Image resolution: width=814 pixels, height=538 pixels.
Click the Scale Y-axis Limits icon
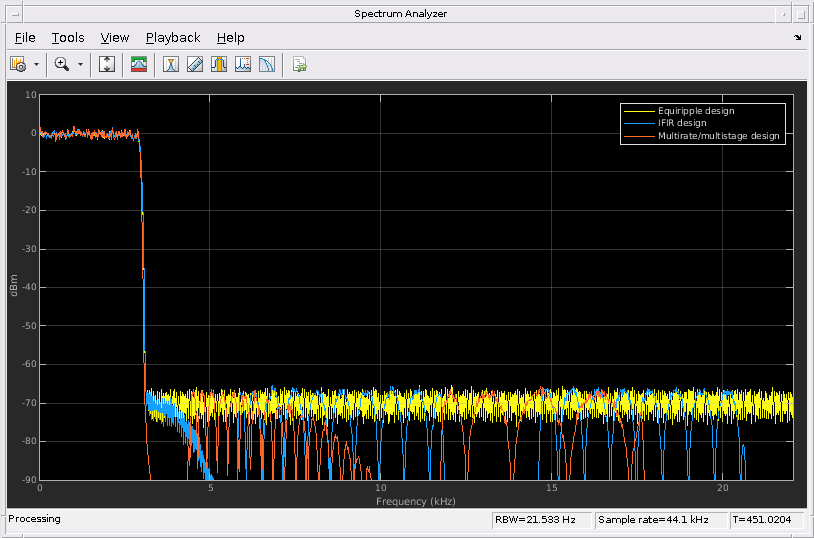[108, 64]
